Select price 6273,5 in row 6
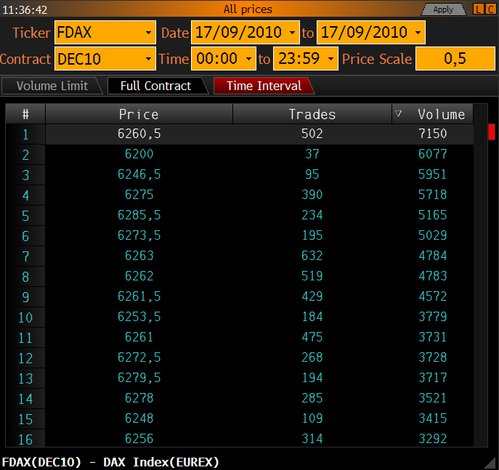499x470 pixels. 139,235
